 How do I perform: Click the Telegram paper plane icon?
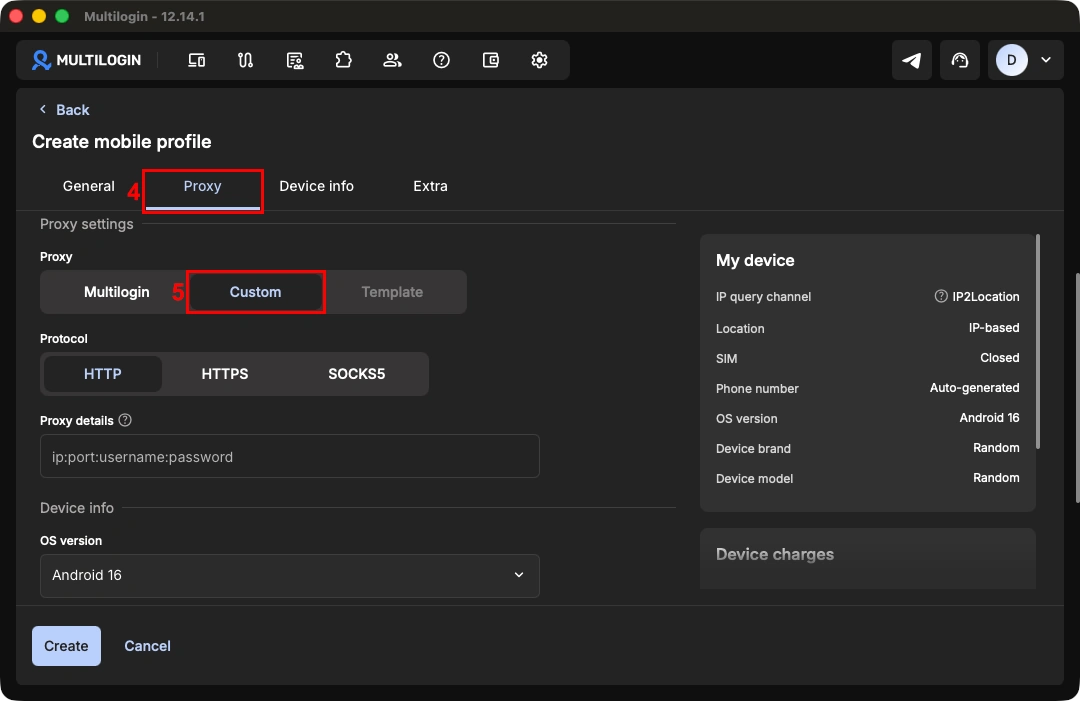click(x=911, y=61)
